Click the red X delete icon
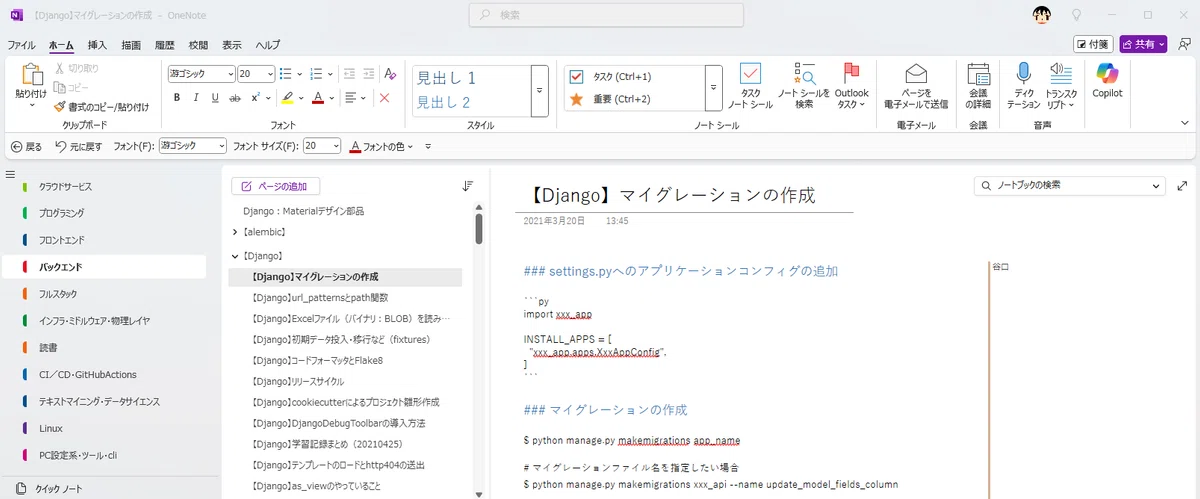The width and height of the screenshot is (1200, 499). pyautogui.click(x=384, y=98)
